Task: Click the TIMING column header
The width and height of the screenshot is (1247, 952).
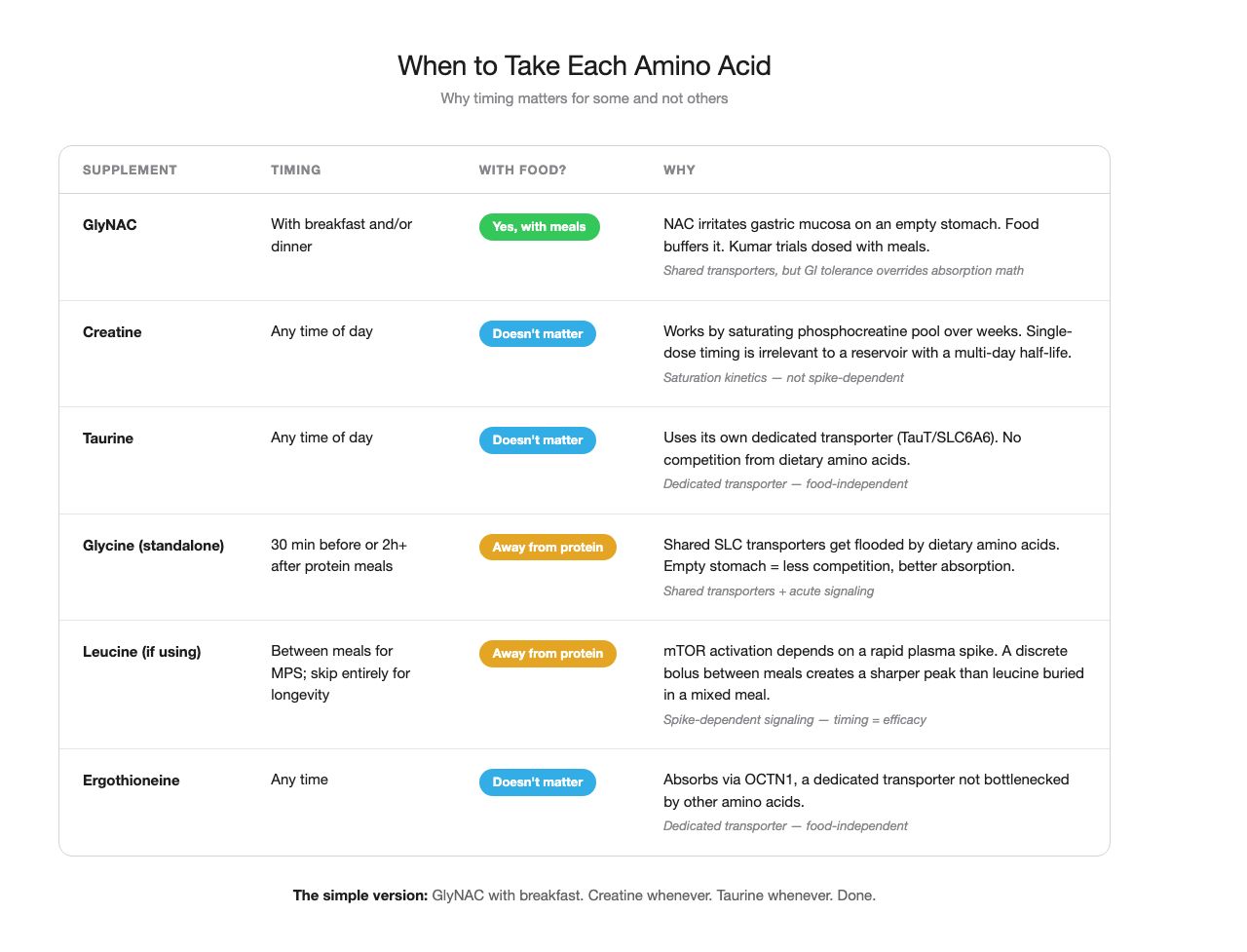Action: [295, 170]
